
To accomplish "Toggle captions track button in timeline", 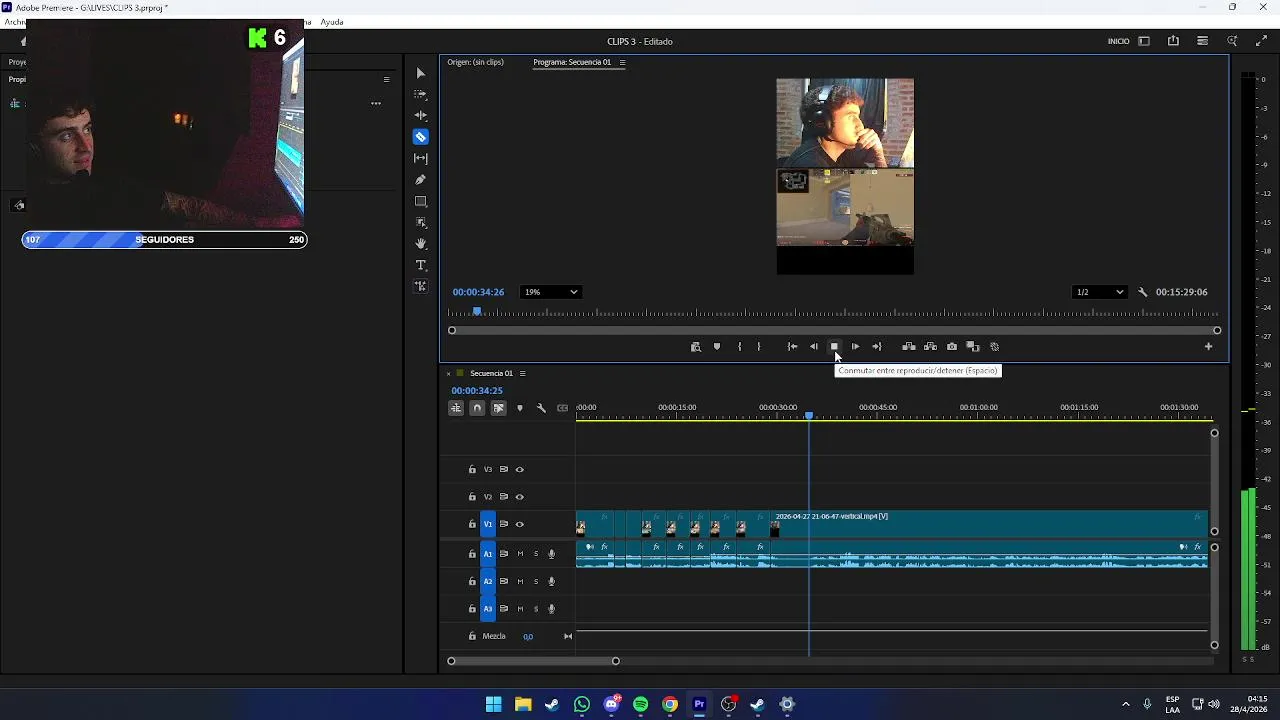I will (562, 408).
